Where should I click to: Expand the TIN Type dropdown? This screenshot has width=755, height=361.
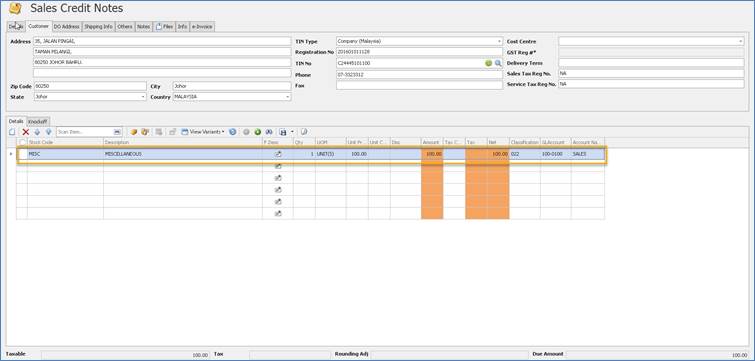tap(499, 41)
